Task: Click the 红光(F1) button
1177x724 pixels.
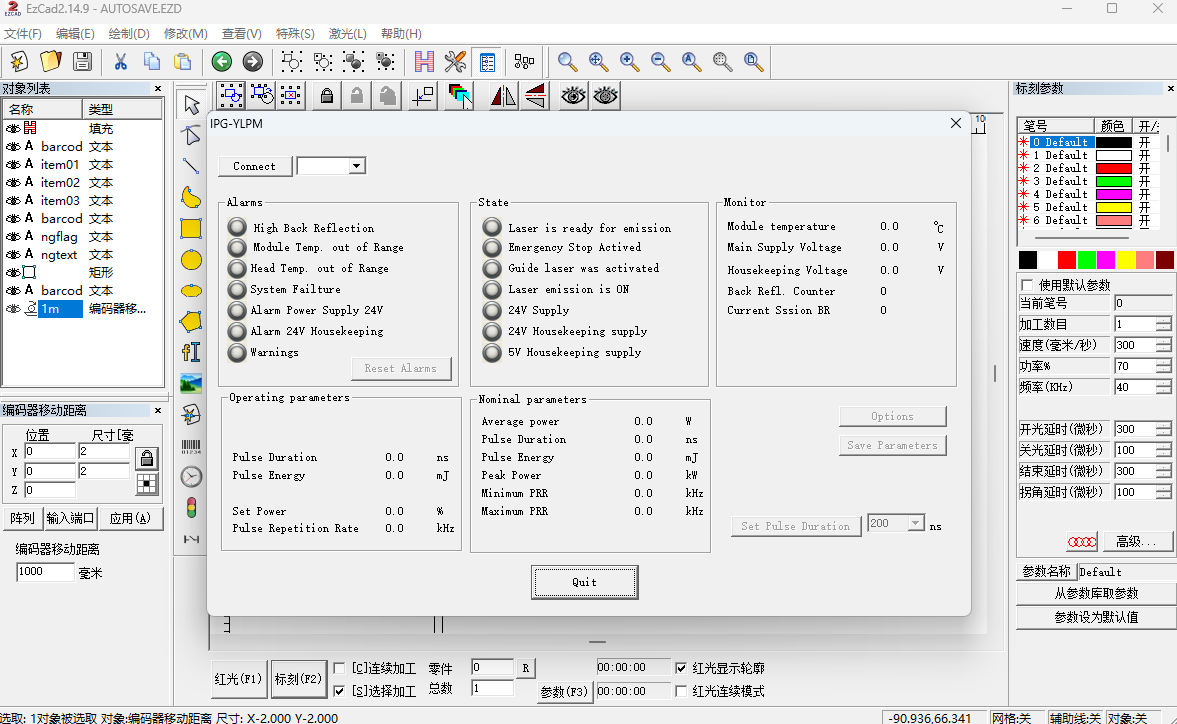Action: point(238,679)
